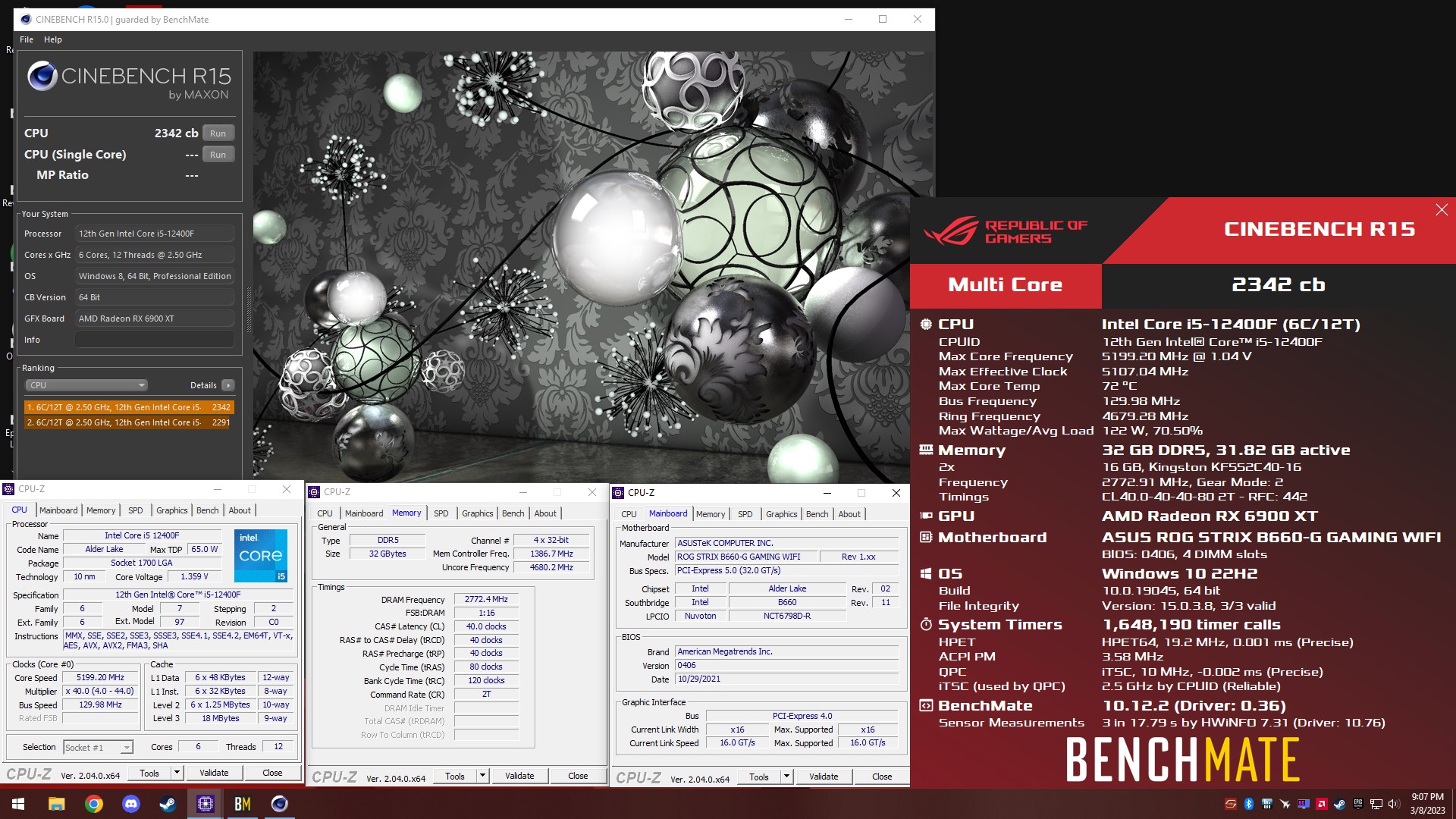
Task: Expand the Socket #1 selection dropdown
Action: [x=99, y=748]
